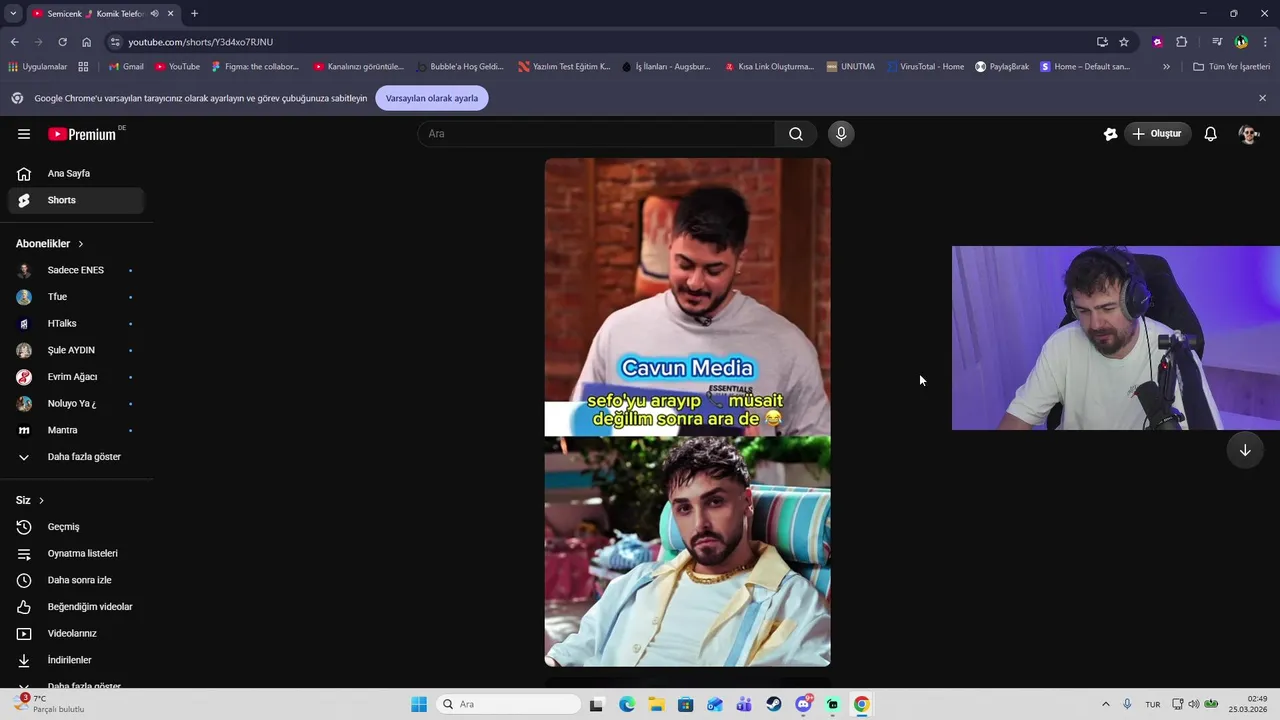Show more bookmarks with double chevron
This screenshot has width=1280, height=720.
(x=1166, y=67)
